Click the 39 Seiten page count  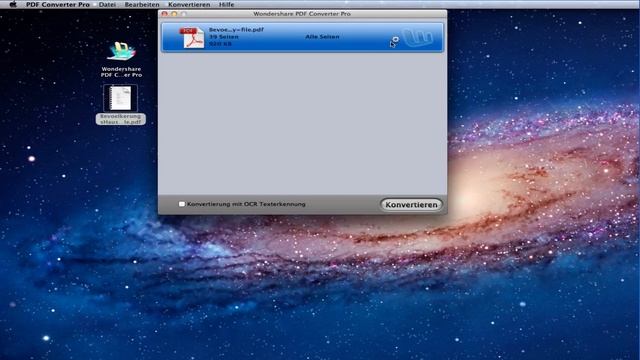[224, 37]
